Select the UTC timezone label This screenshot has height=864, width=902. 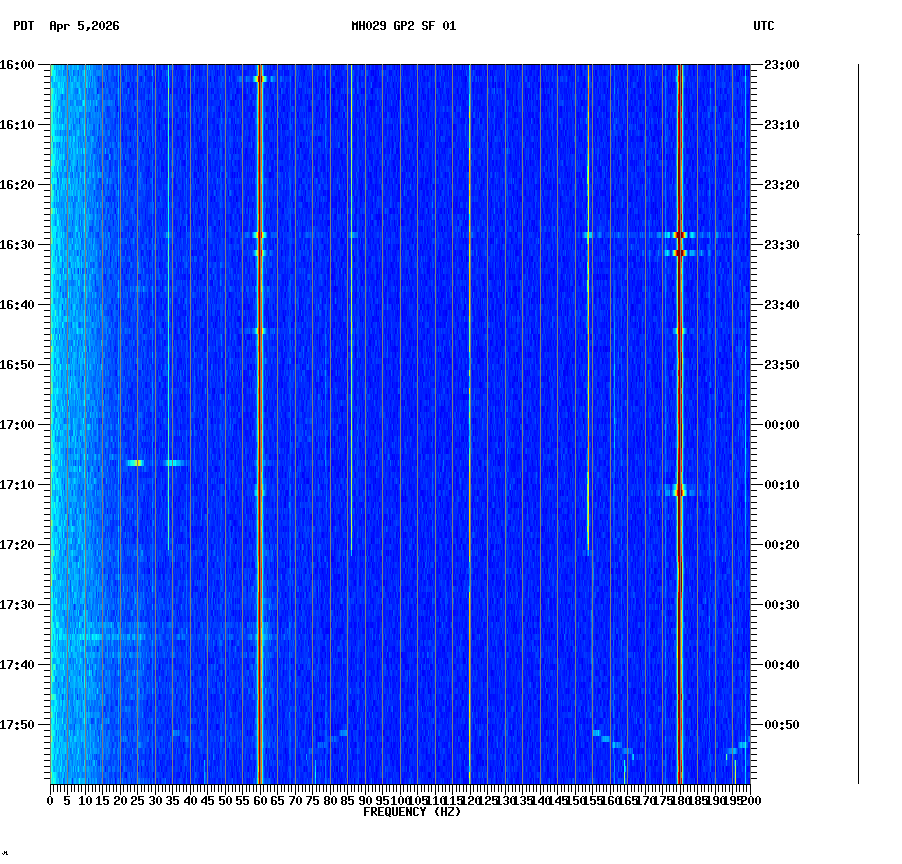click(x=765, y=27)
